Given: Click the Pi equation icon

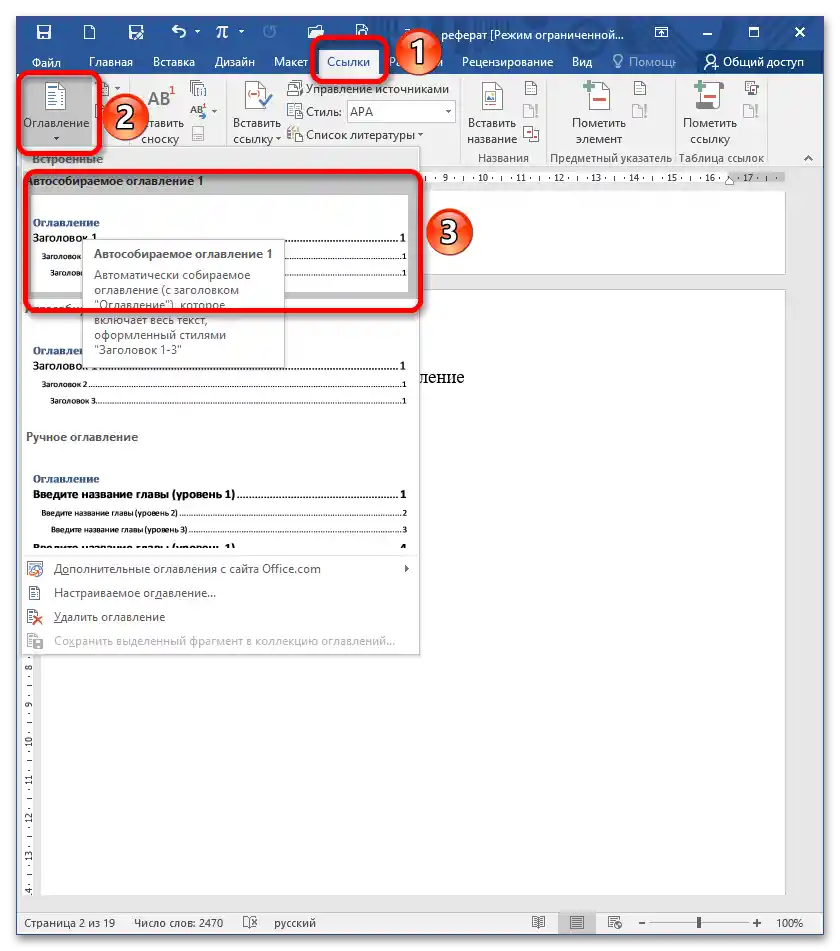Looking at the screenshot, I should coord(222,32).
